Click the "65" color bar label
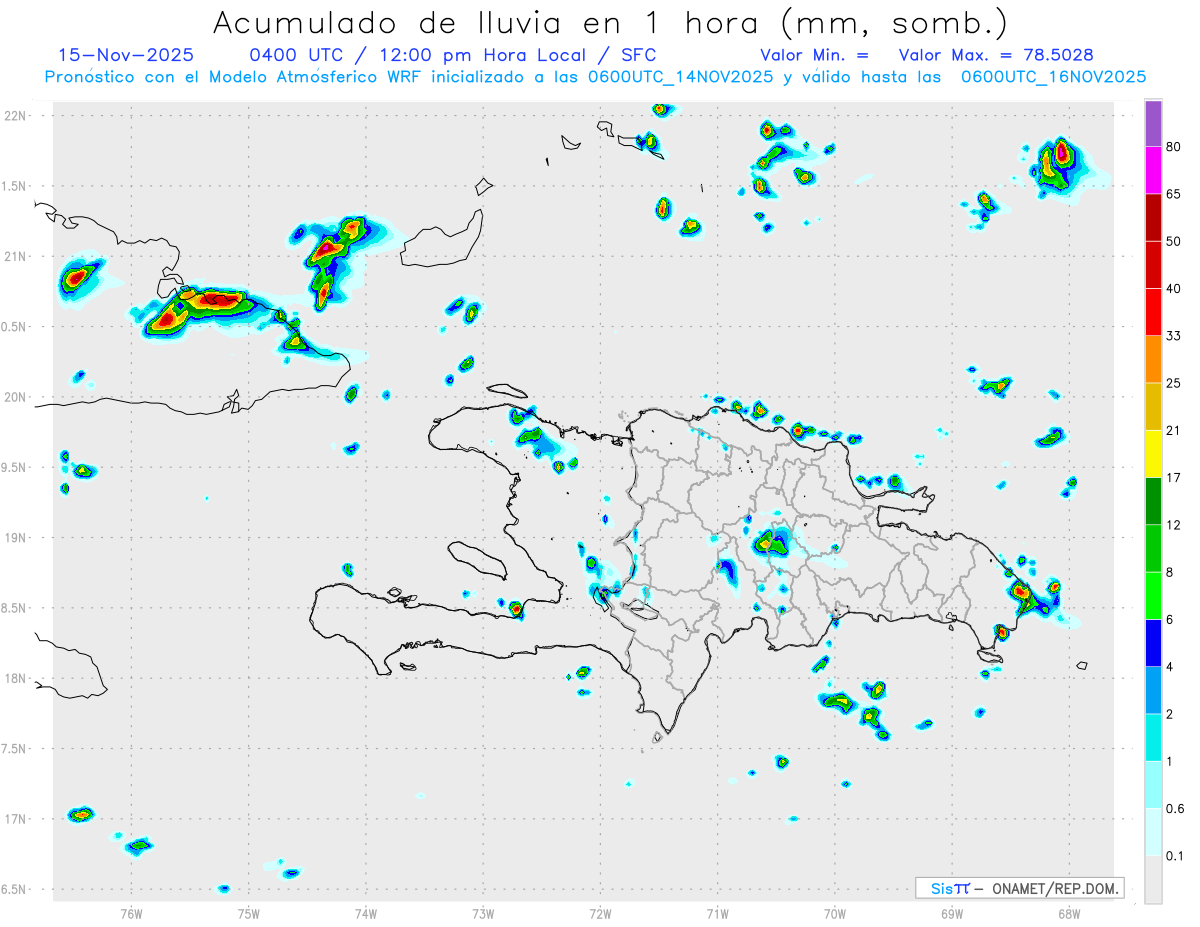Image resolution: width=1200 pixels, height=927 pixels. pyautogui.click(x=1174, y=194)
